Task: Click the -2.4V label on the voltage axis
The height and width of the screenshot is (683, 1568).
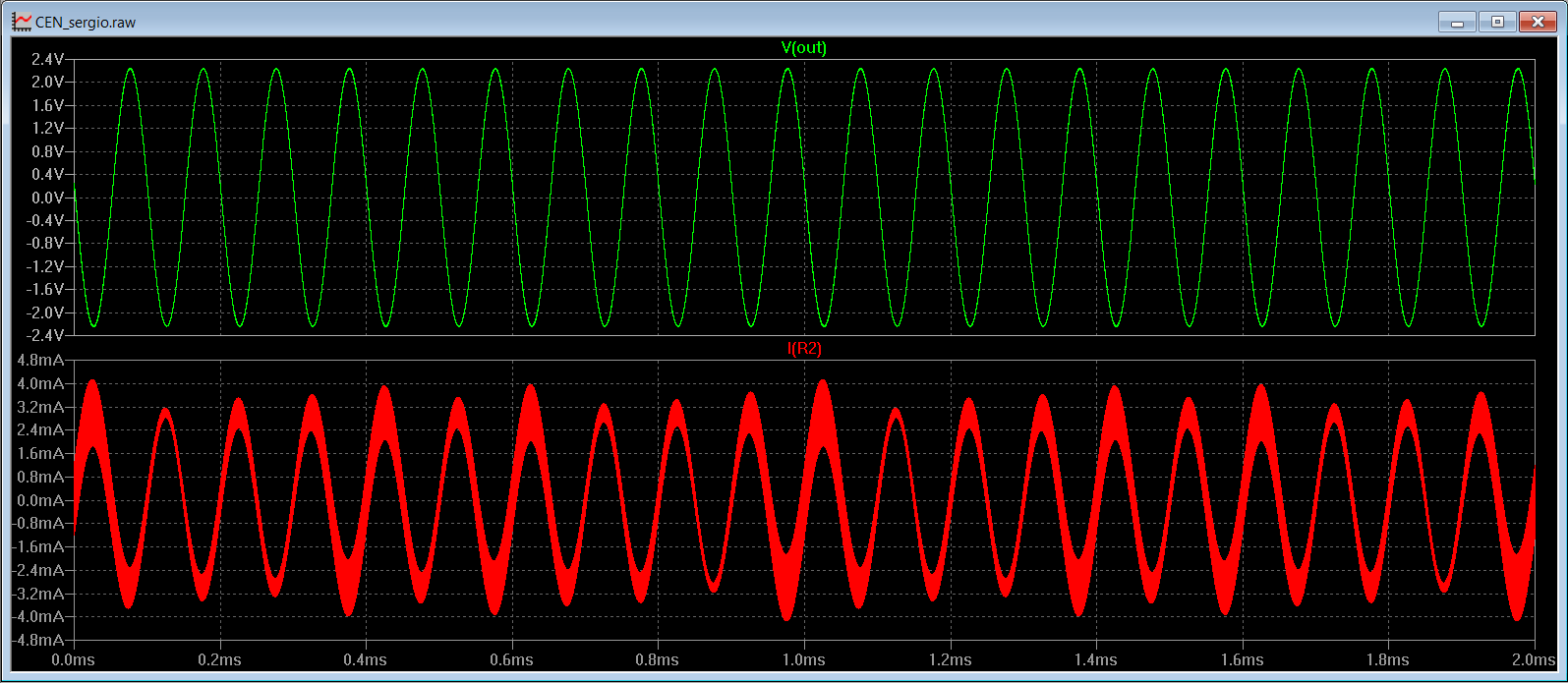Action: pyautogui.click(x=45, y=336)
